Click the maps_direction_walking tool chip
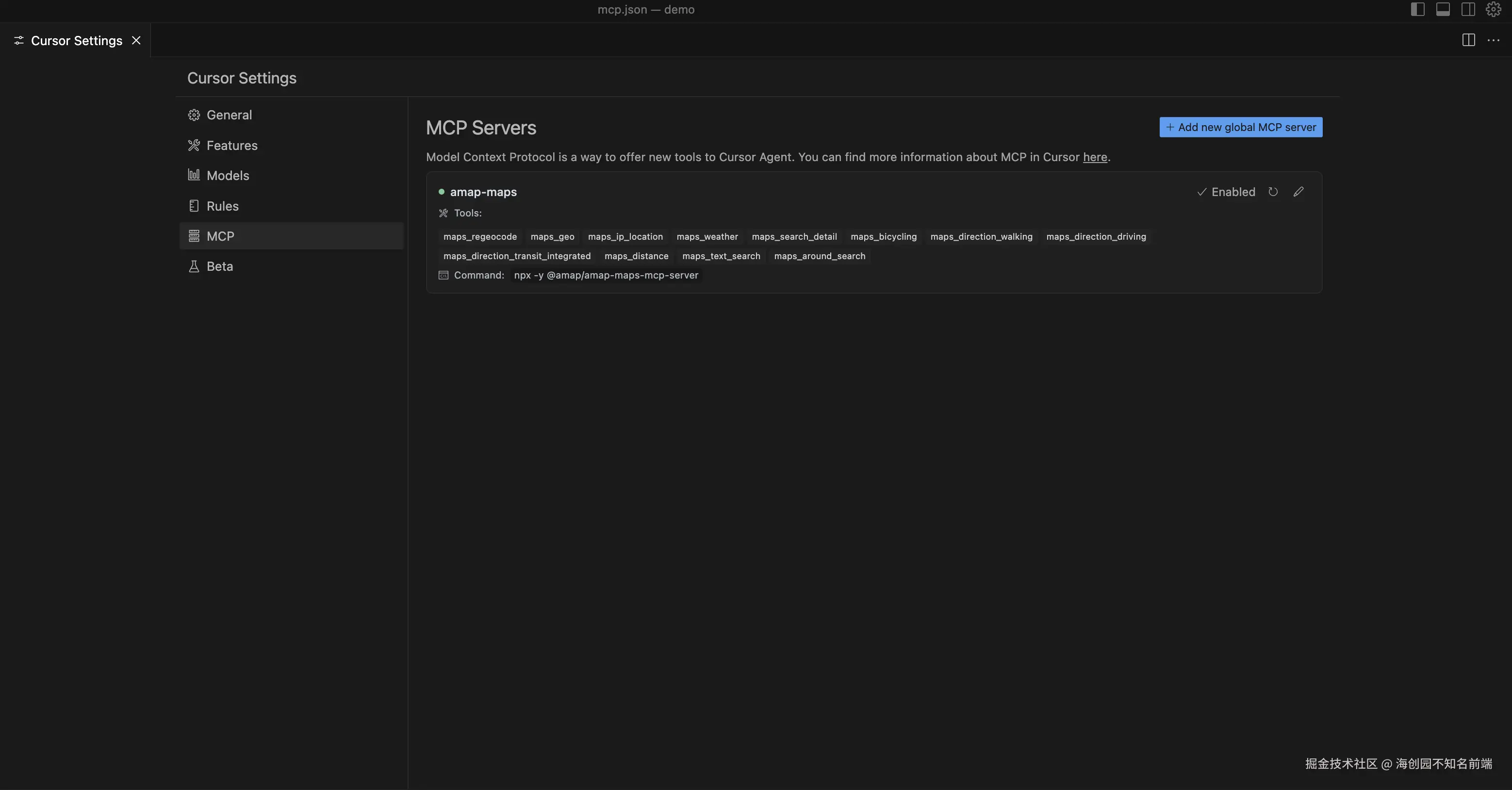This screenshot has height=790, width=1512. point(981,236)
